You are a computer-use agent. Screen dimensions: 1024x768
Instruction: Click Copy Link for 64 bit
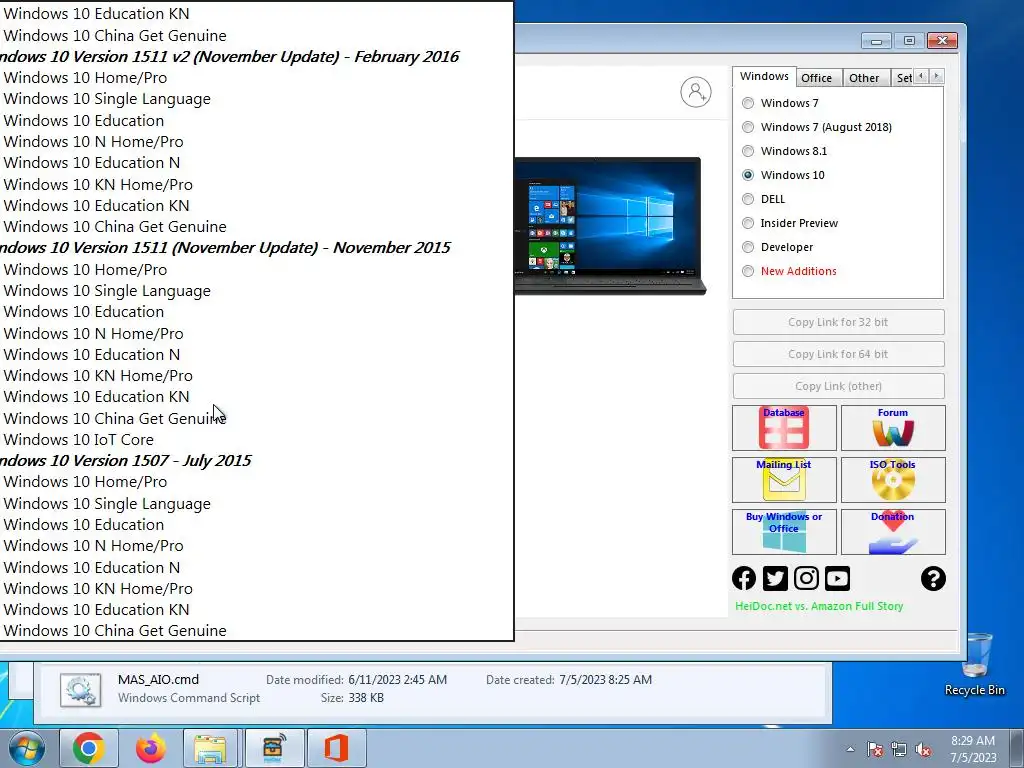point(838,354)
